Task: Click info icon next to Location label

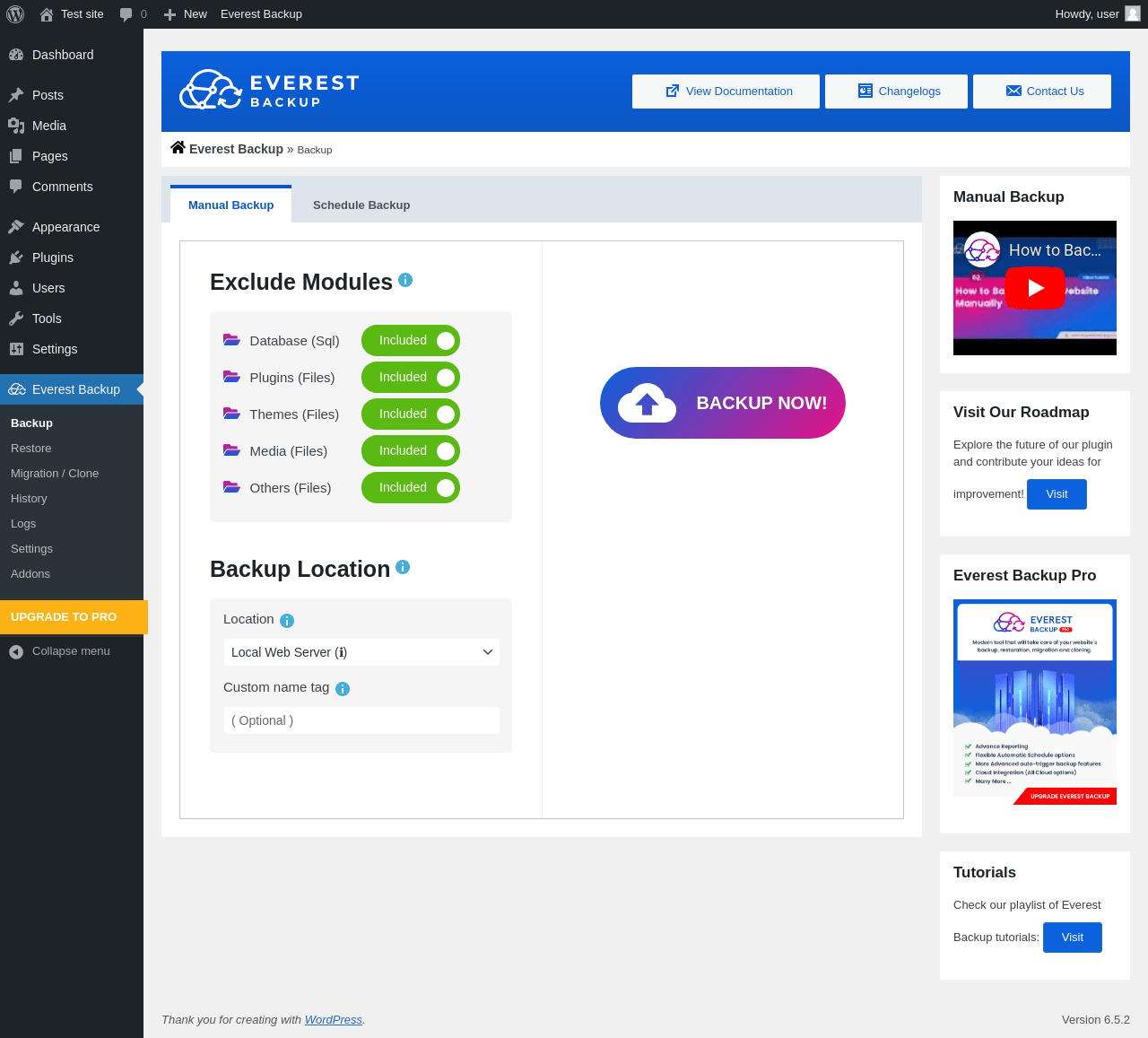Action: click(287, 621)
